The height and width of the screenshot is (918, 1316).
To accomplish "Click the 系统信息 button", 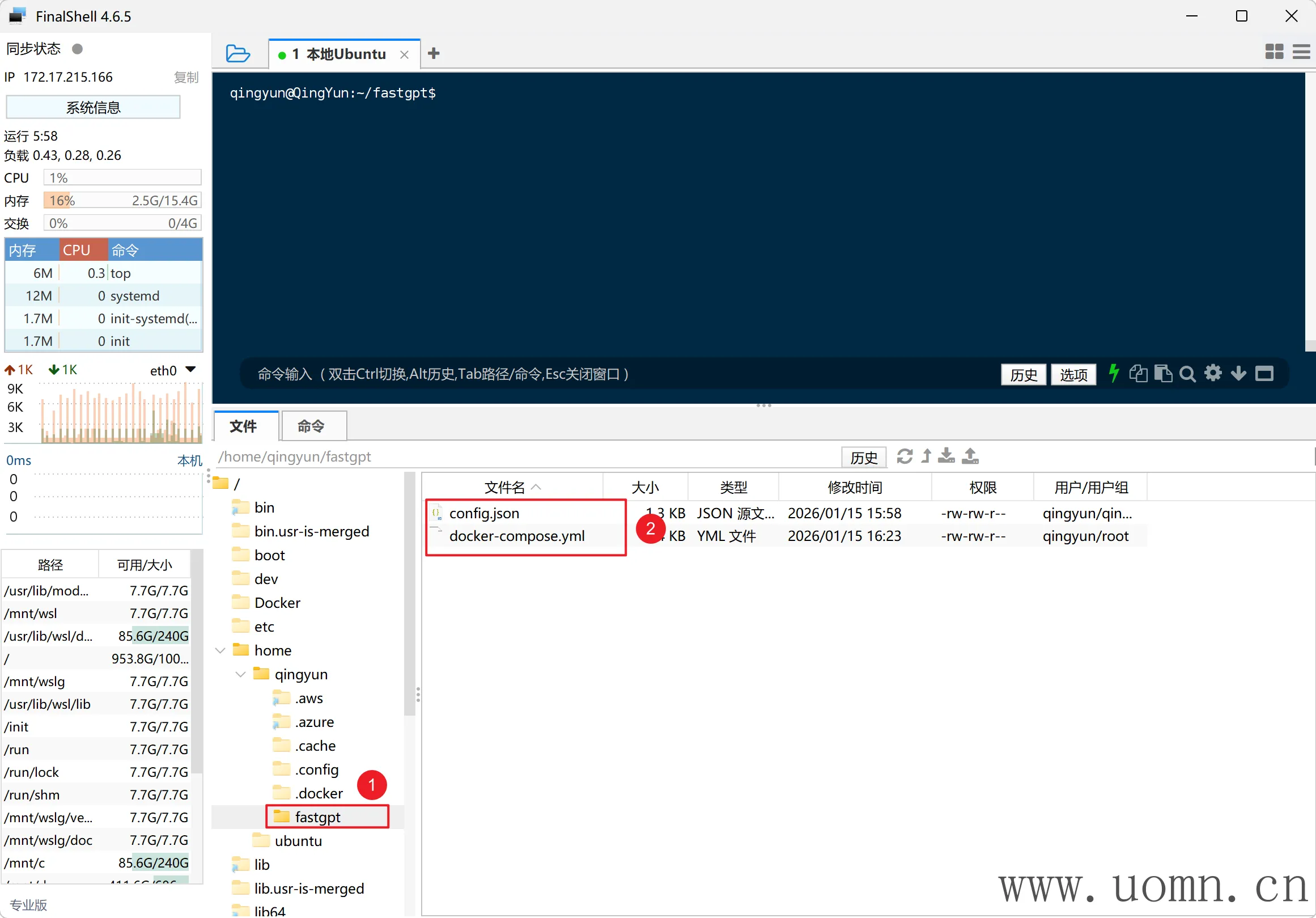I will pyautogui.click(x=93, y=107).
